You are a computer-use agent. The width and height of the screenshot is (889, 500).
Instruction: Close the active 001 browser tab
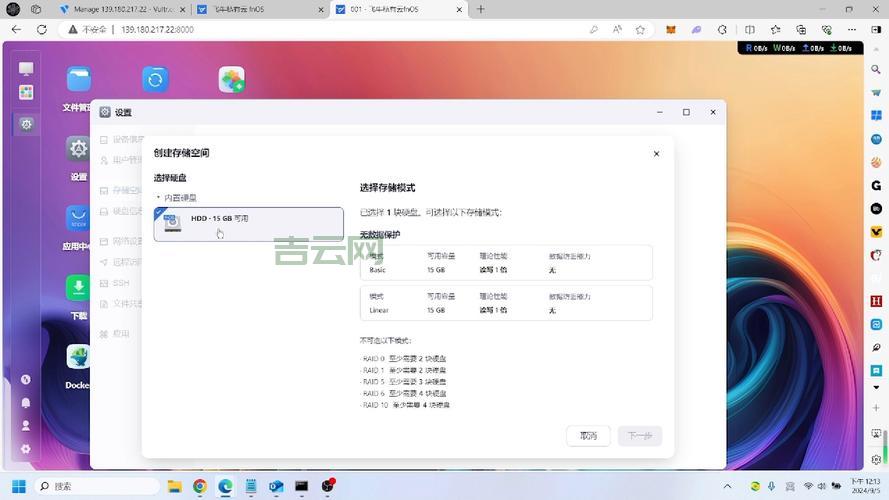click(x=459, y=10)
